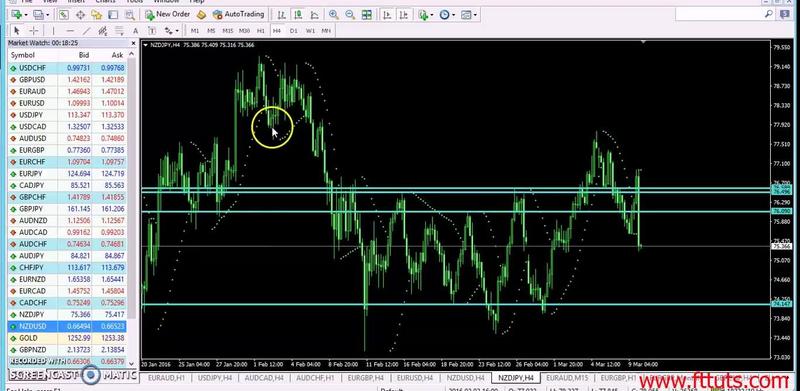
Task: Select the M5 timeframe button
Action: (211, 31)
